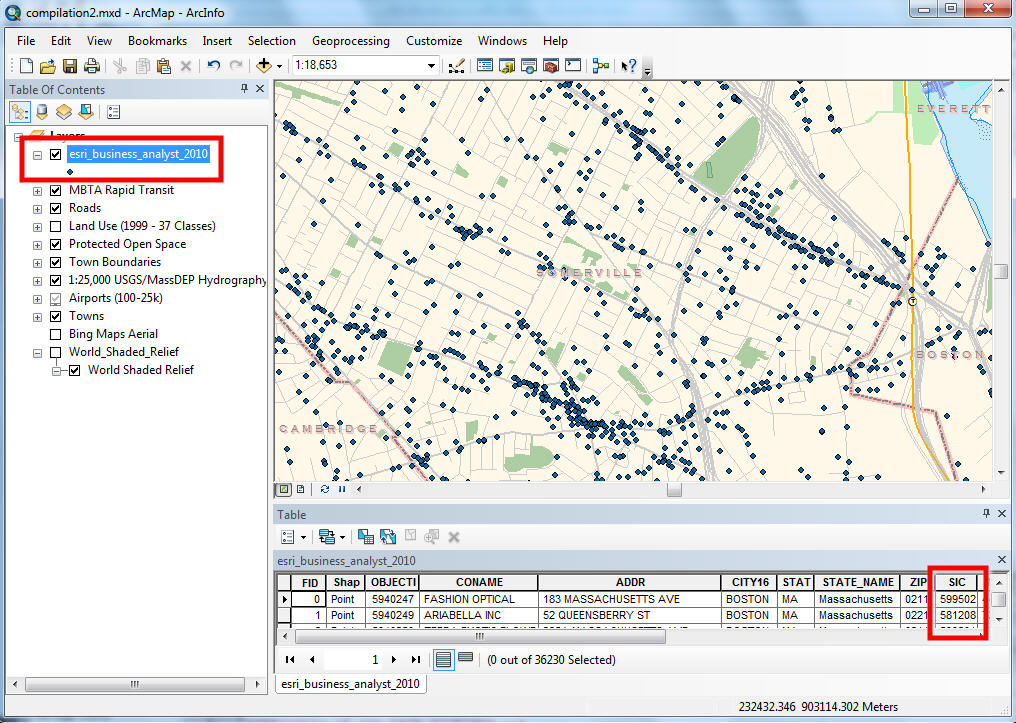Uncheck the esri_business_analyst_2010 layer
Viewport: 1016px width, 723px height.
pos(56,154)
